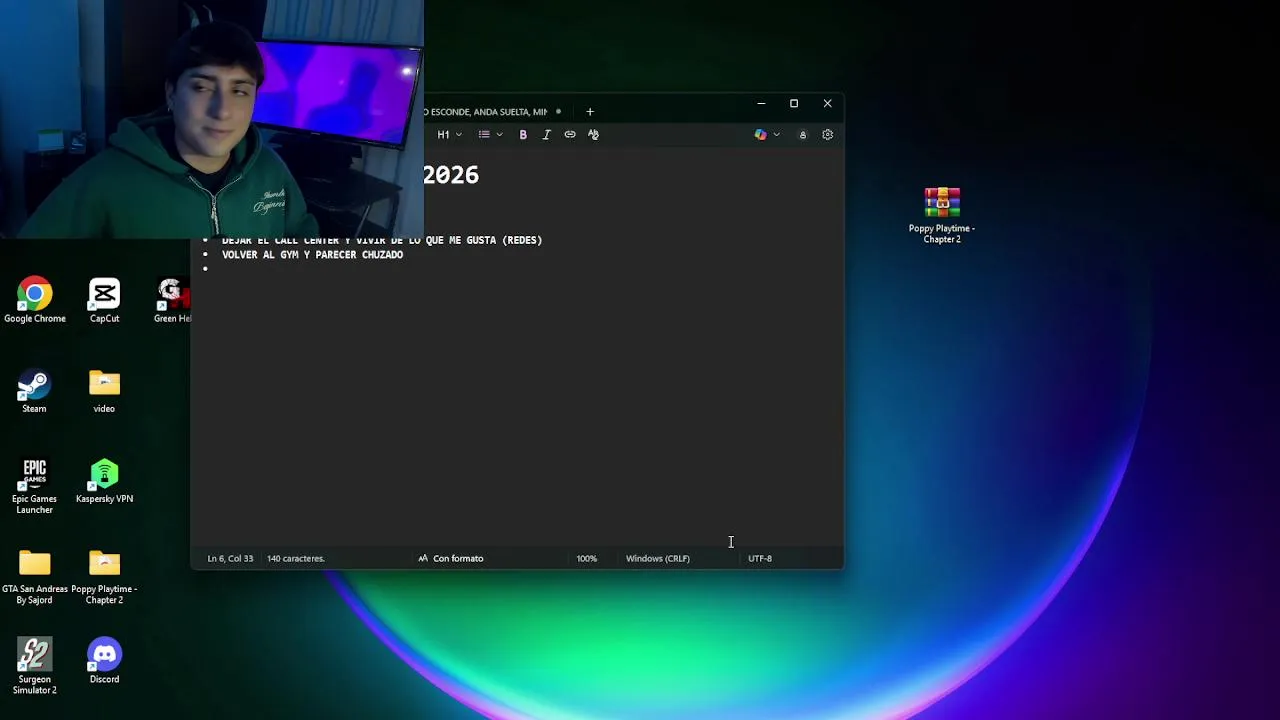
Task: Open the Copilot menu in Notepad
Action: pos(767,135)
